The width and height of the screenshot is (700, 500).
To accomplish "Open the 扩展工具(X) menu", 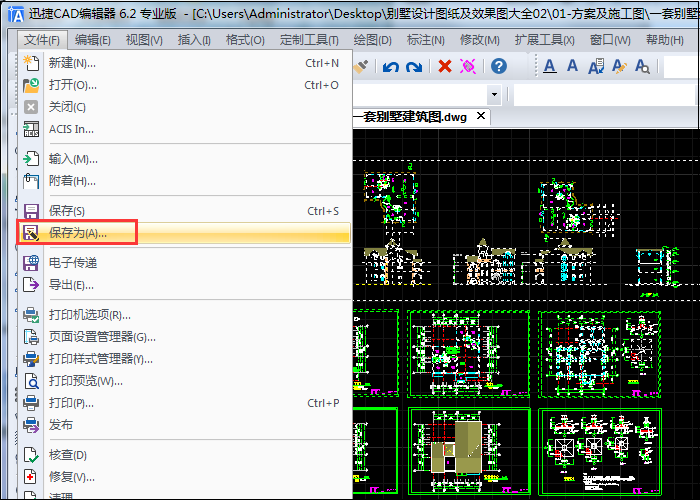I will [x=545, y=40].
